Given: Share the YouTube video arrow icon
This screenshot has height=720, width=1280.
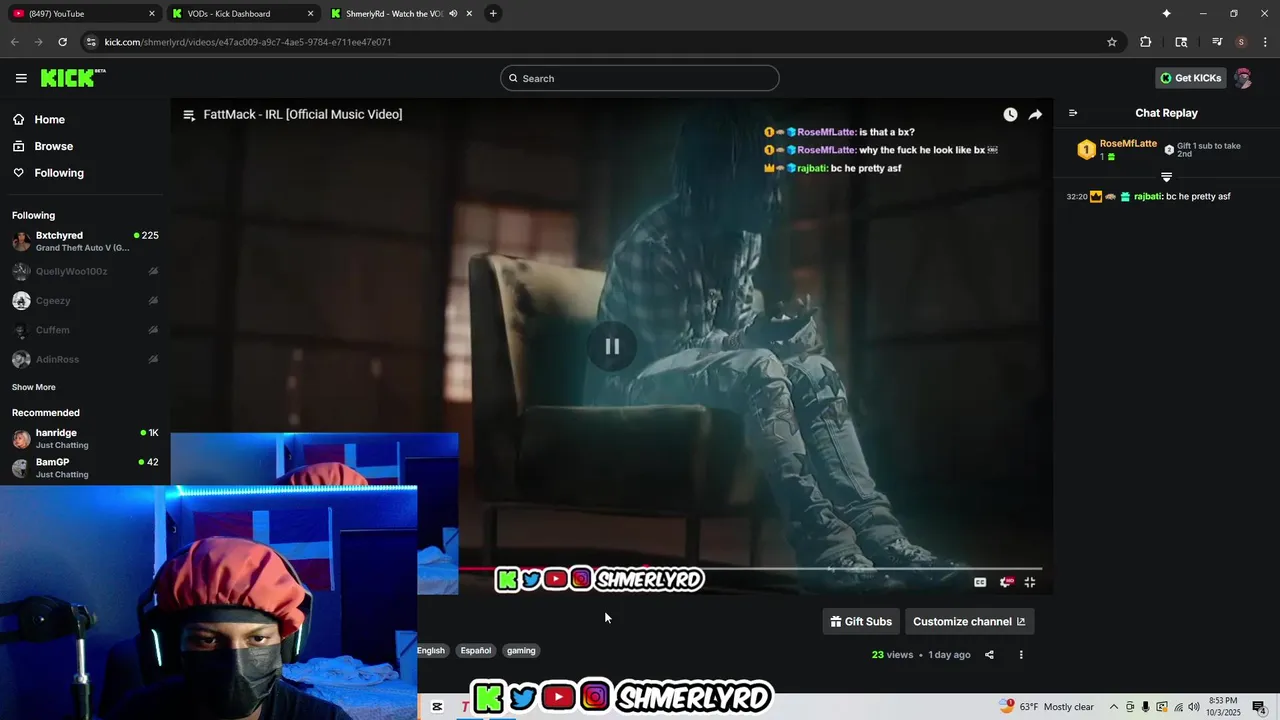Looking at the screenshot, I should pos(1035,115).
